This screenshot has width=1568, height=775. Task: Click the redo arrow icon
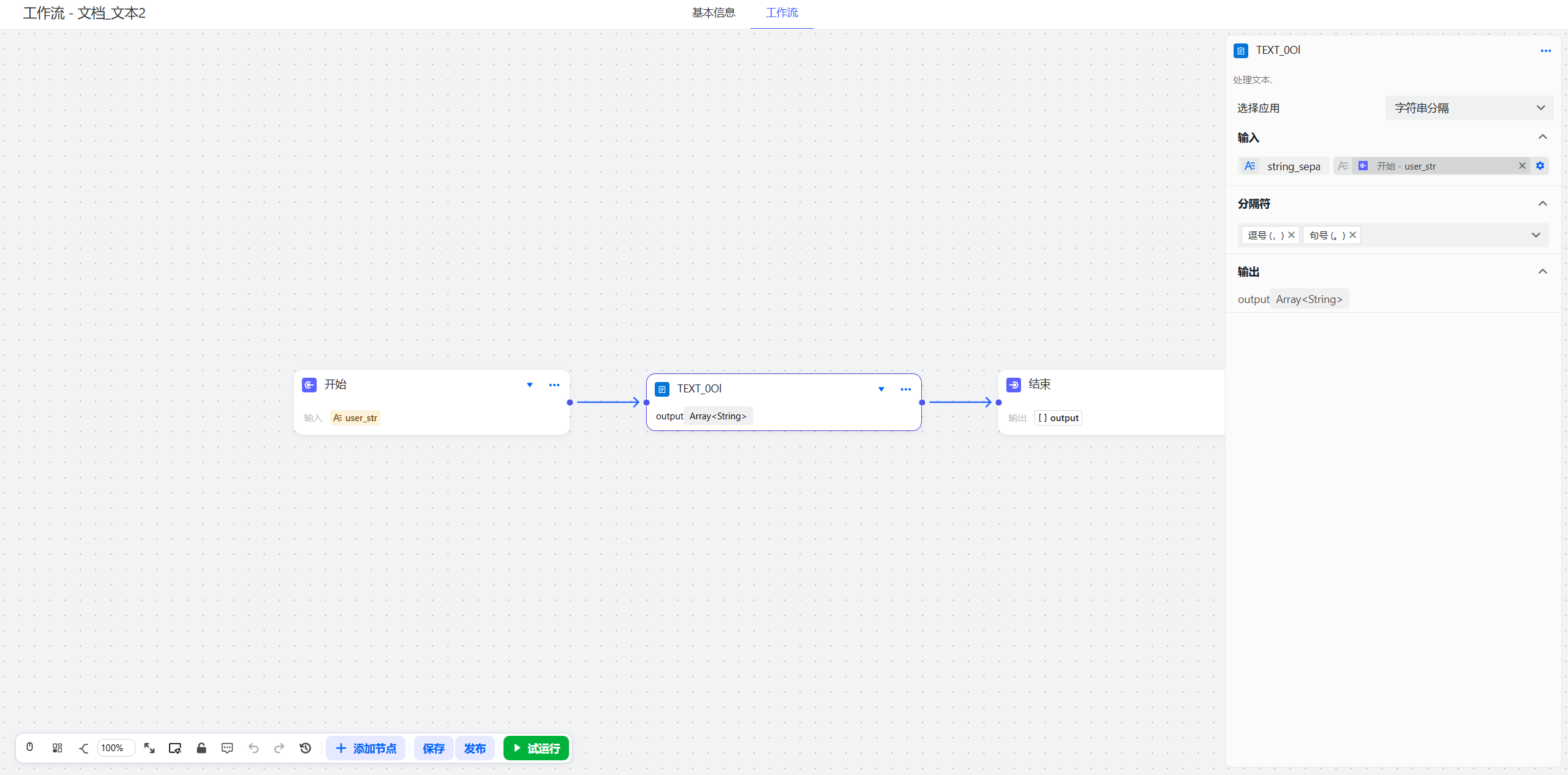(x=279, y=748)
